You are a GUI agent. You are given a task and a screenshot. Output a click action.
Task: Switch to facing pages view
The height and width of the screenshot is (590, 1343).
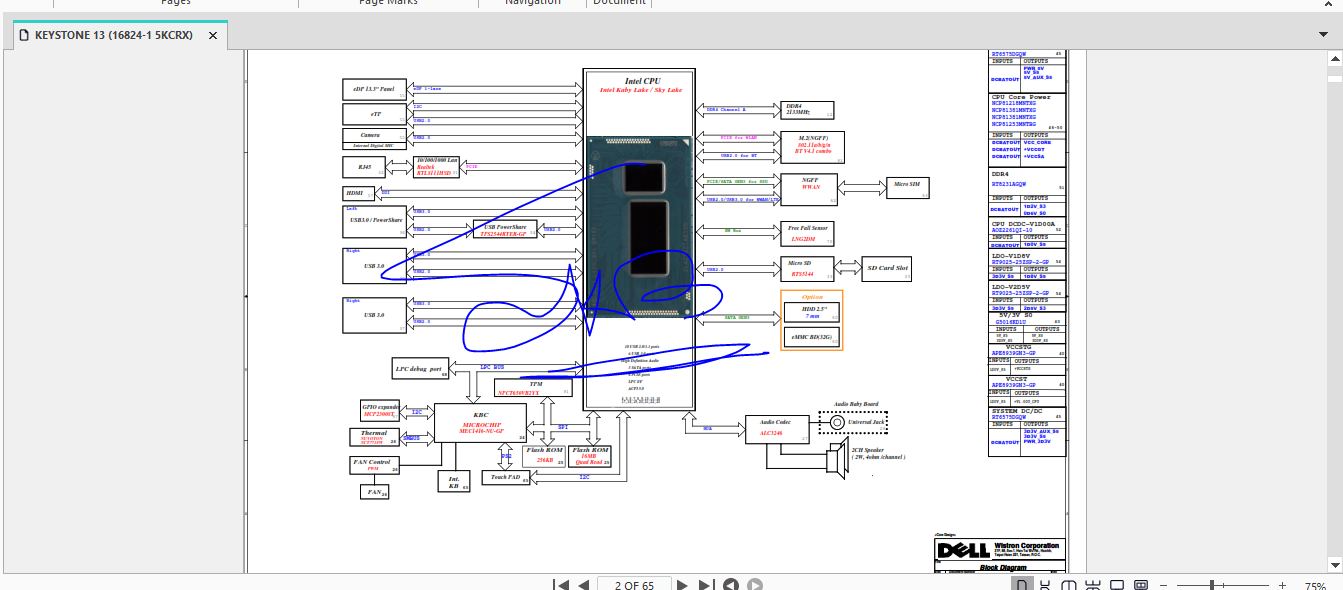click(1068, 585)
